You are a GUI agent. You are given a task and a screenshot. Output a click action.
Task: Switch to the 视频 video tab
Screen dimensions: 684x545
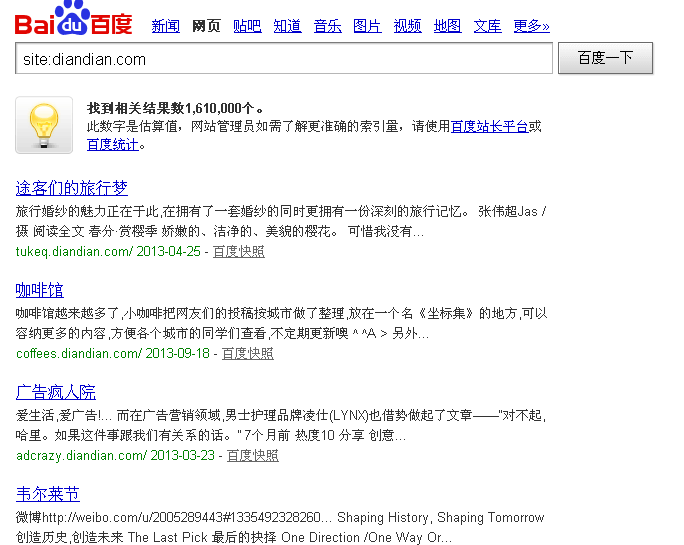pos(407,26)
